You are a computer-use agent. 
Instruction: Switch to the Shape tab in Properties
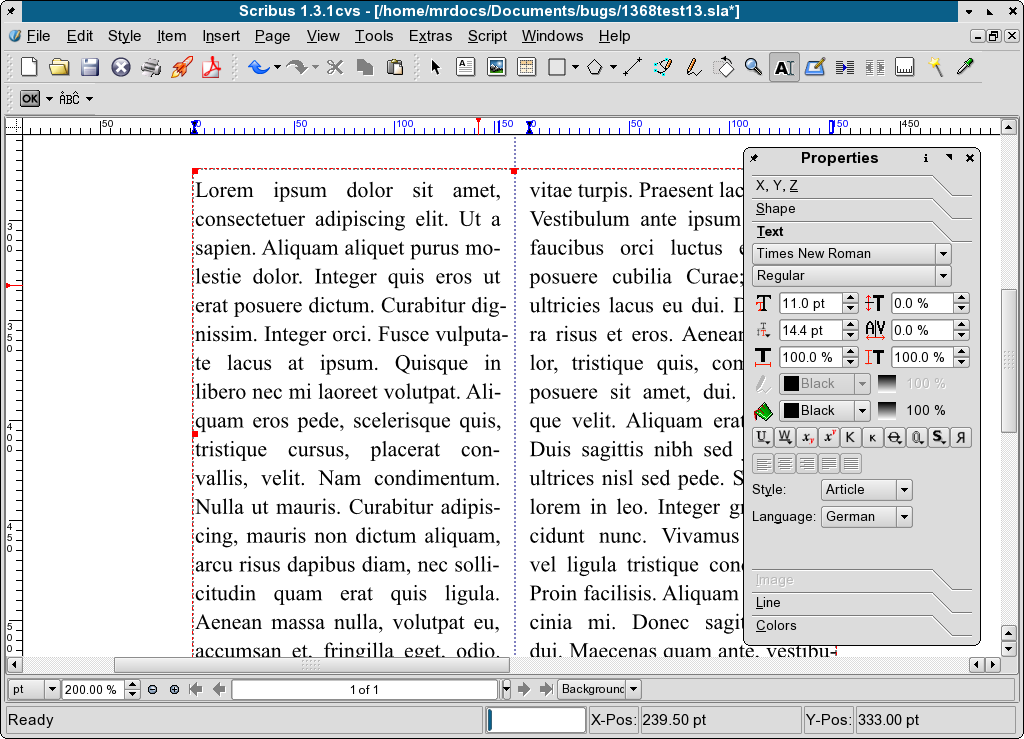776,209
